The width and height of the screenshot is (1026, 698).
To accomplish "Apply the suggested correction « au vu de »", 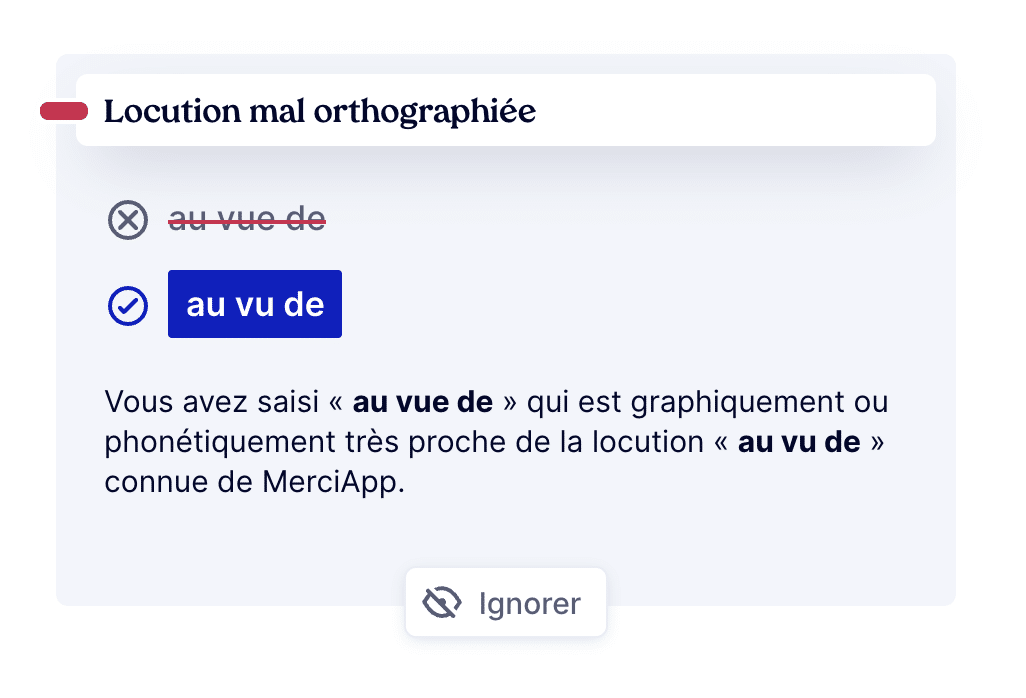I will (254, 304).
